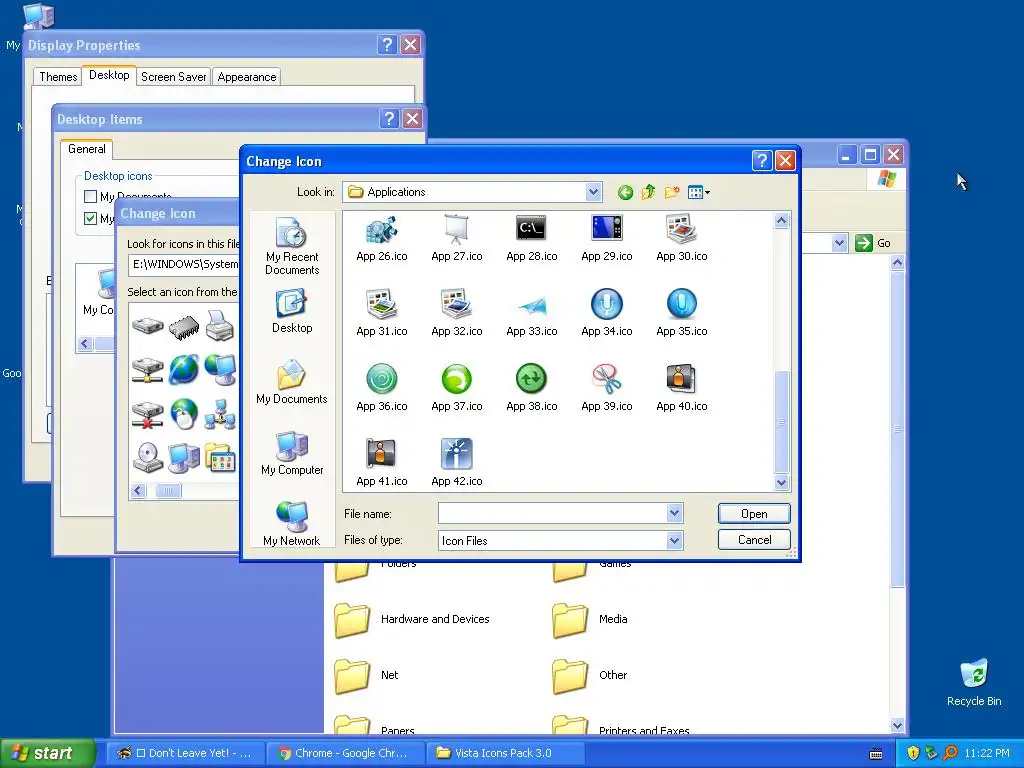The height and width of the screenshot is (768, 1024).
Task: Switch to Don't Leave Yet taskbar button
Action: tap(185, 753)
